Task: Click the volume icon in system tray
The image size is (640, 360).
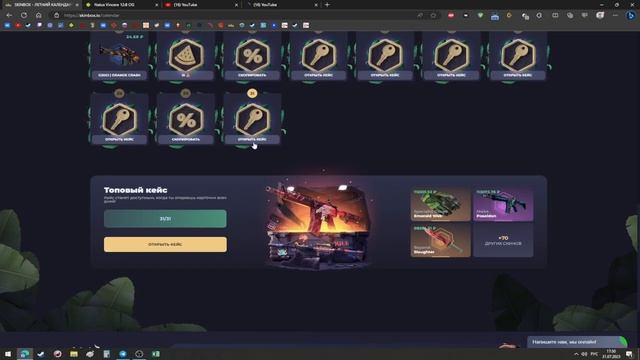Action: (x=584, y=354)
